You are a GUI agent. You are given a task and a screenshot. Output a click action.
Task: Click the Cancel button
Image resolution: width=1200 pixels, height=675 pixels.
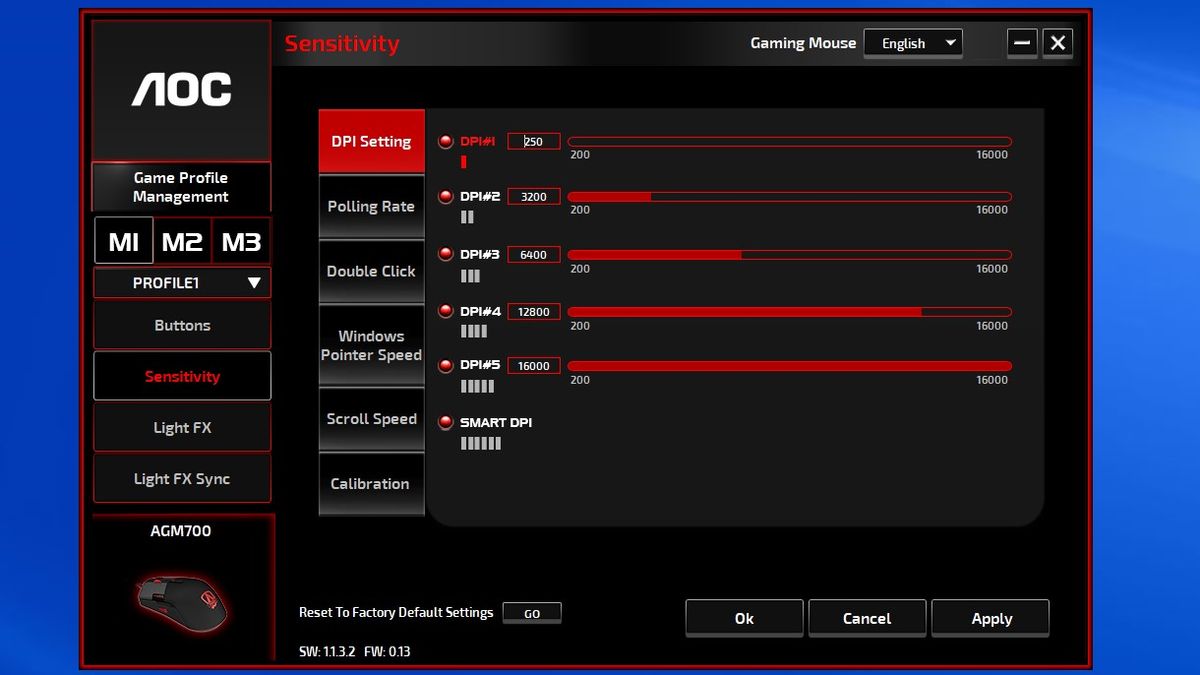(867, 618)
